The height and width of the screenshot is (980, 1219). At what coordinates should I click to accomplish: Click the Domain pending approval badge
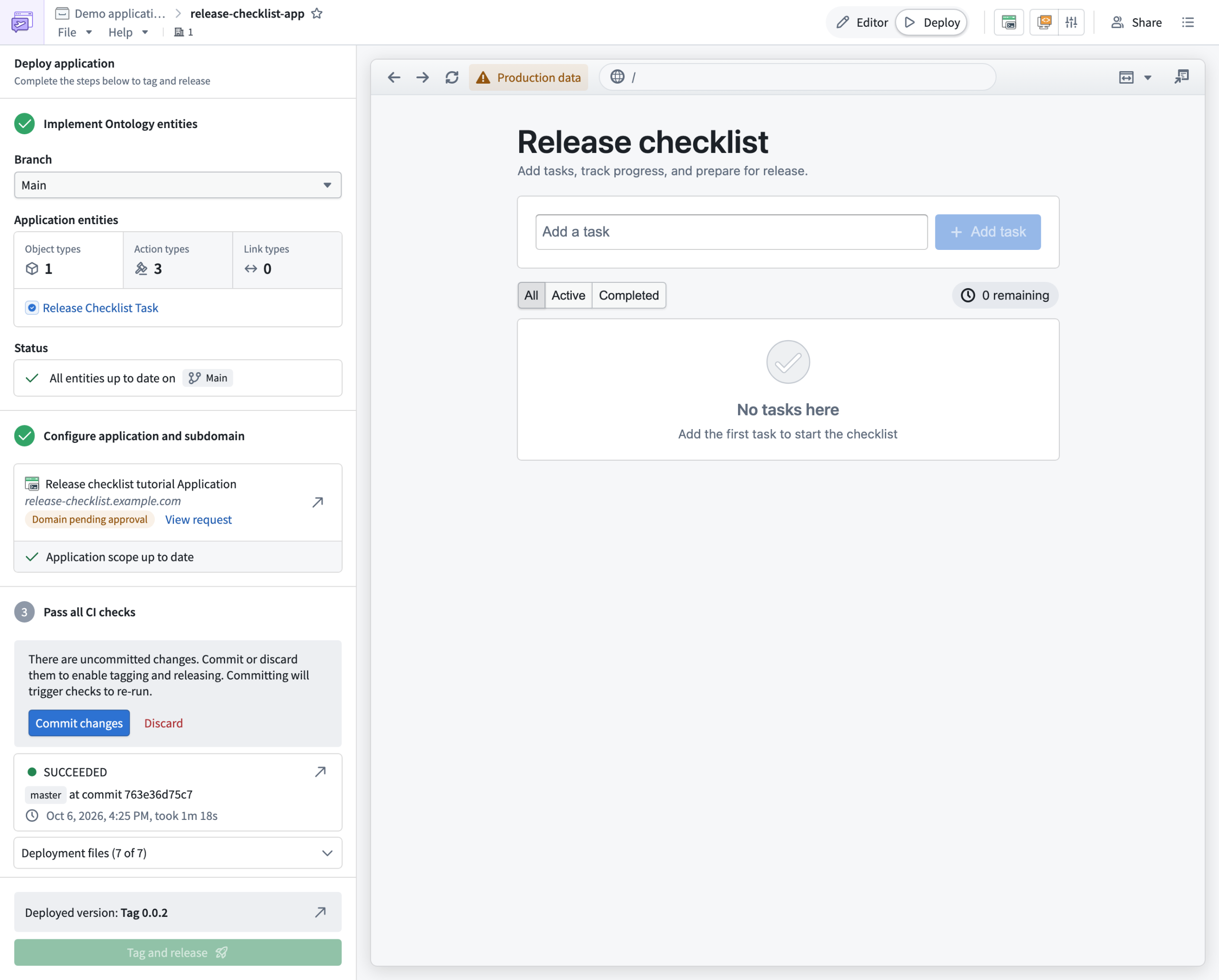(x=90, y=519)
